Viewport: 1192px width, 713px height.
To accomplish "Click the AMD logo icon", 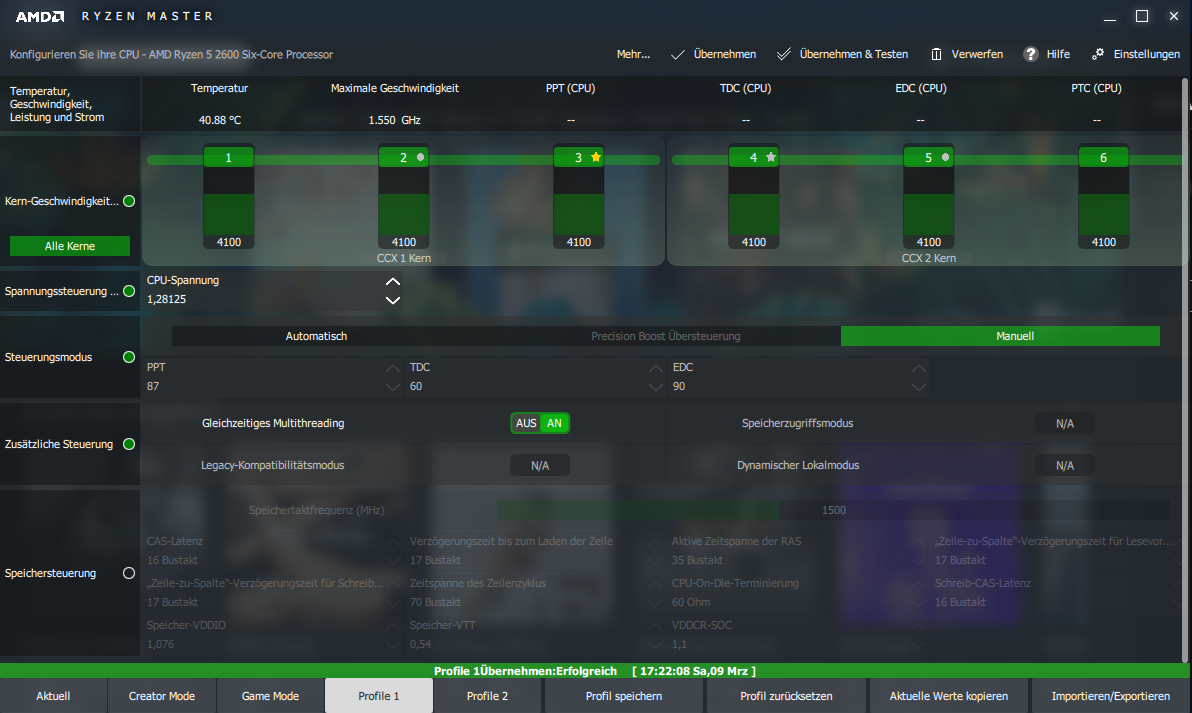I will tap(40, 16).
